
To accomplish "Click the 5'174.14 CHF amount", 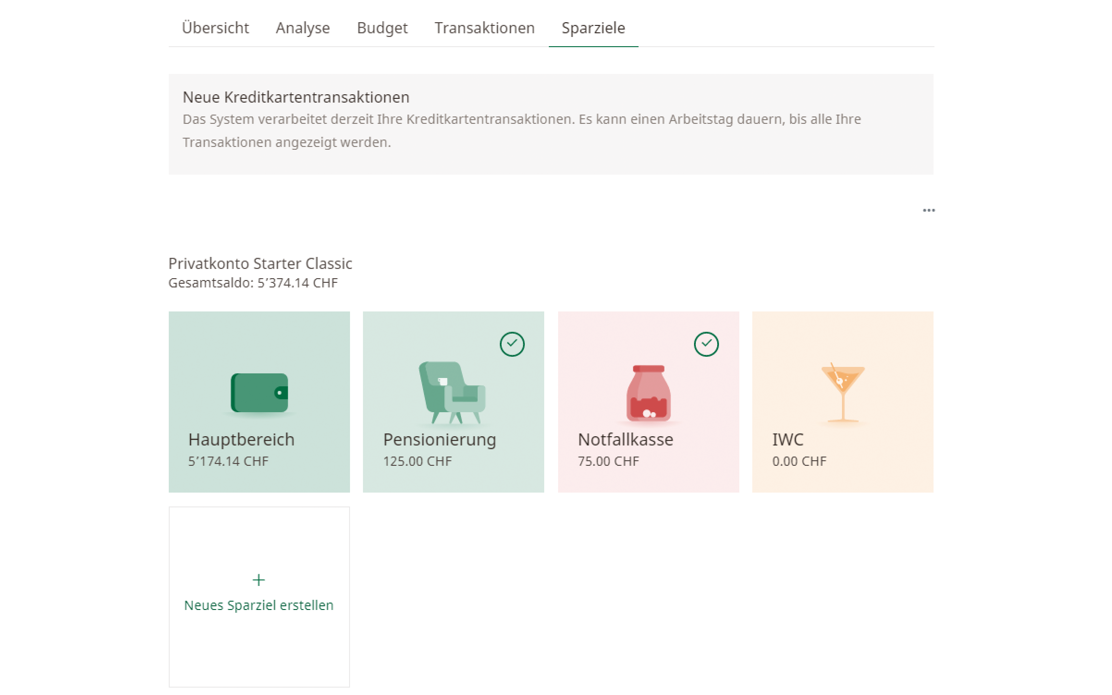I will [228, 461].
